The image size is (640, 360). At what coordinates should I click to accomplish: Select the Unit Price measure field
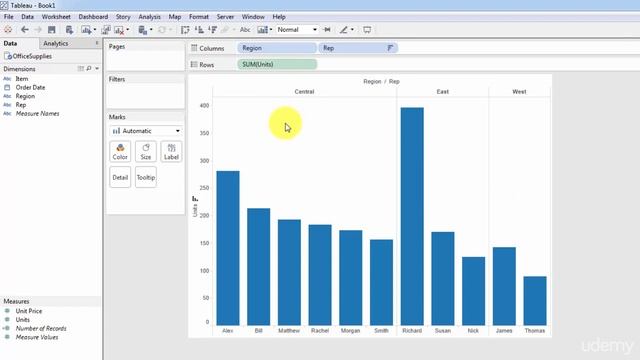click(29, 311)
